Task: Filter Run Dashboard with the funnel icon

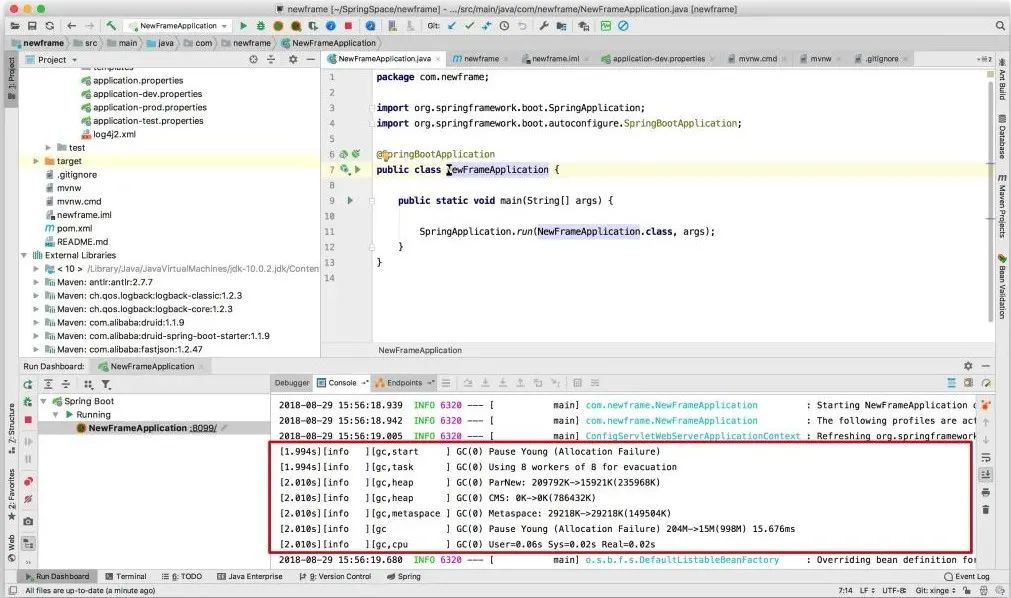Action: pos(106,384)
